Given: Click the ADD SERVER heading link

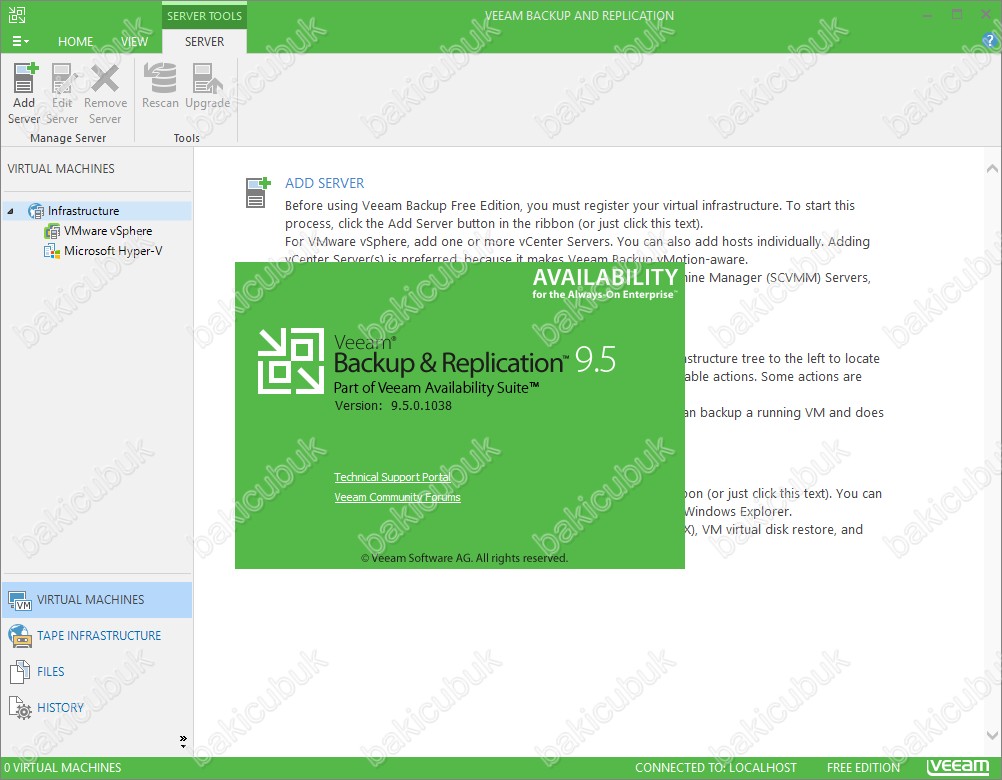Looking at the screenshot, I should (x=325, y=183).
